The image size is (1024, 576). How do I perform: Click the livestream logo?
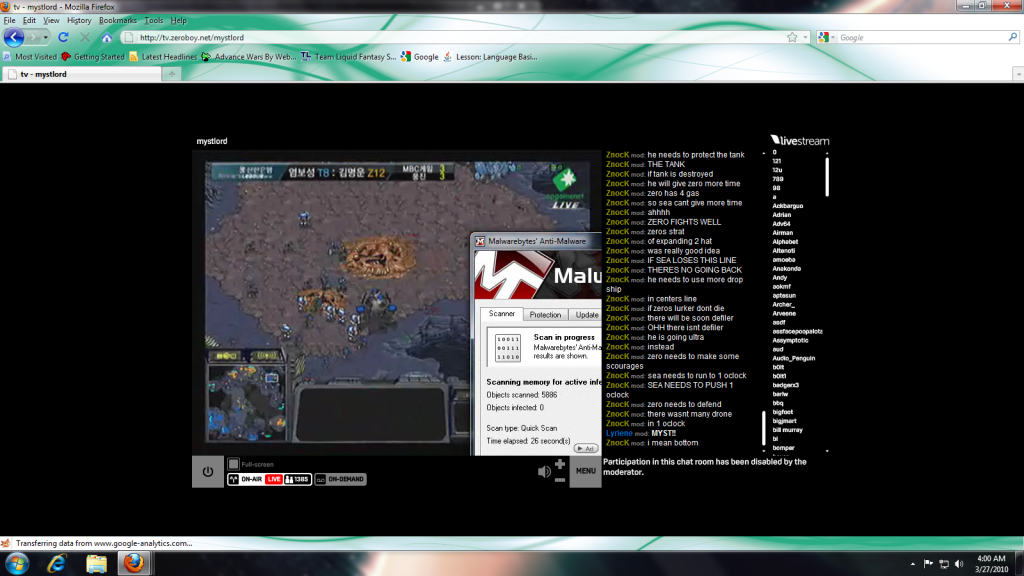tap(800, 140)
